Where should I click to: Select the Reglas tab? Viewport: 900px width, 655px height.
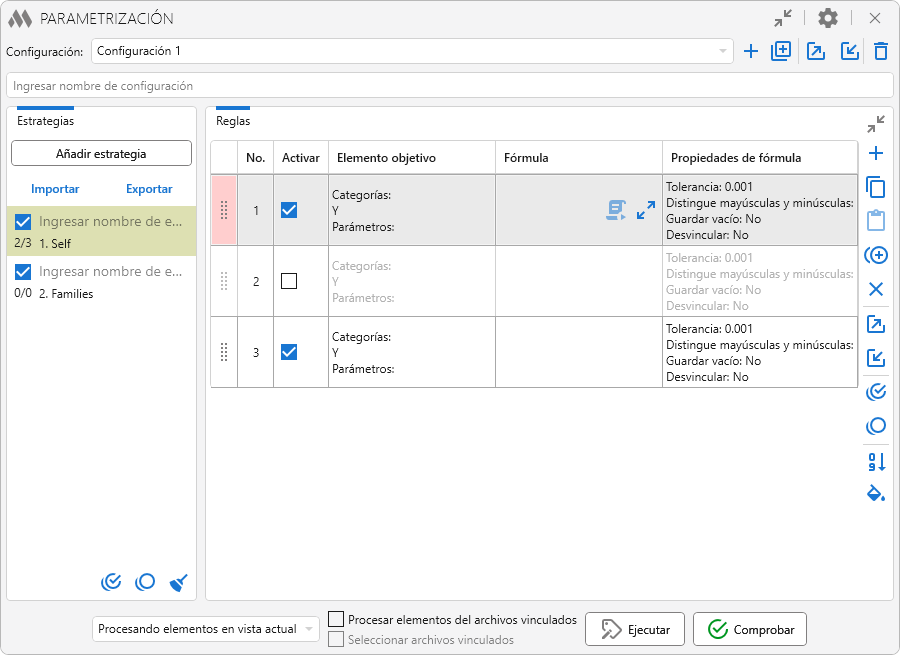tap(233, 121)
